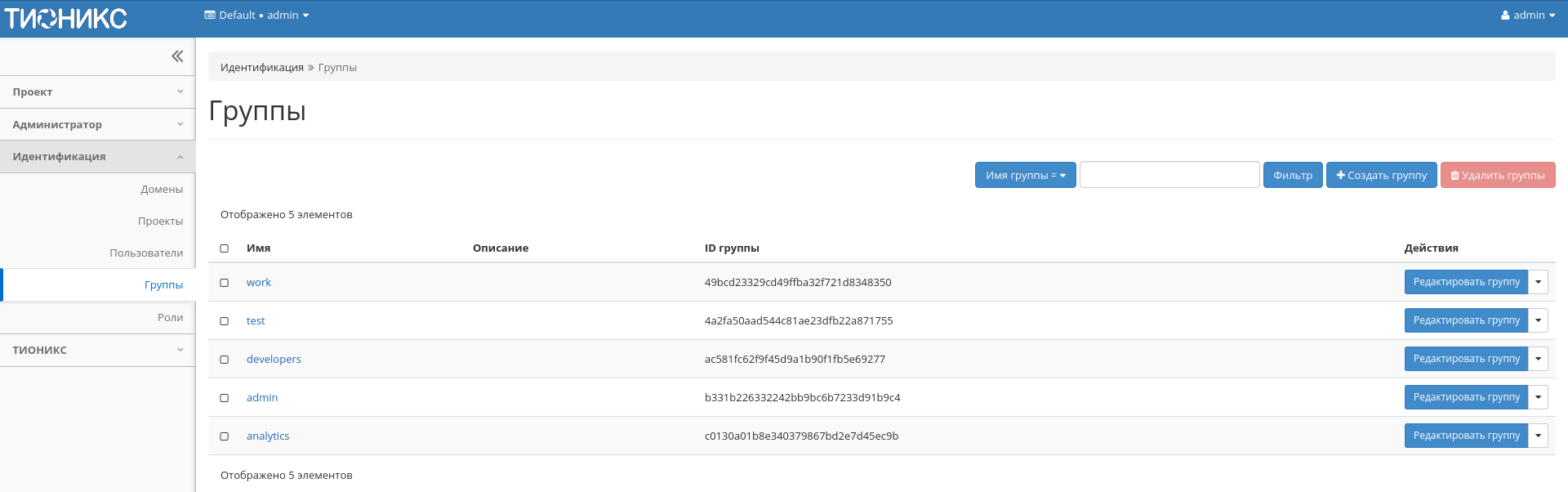Image resolution: width=1568 pixels, height=492 pixels.
Task: Select all groups with header checkbox
Action: coord(225,248)
